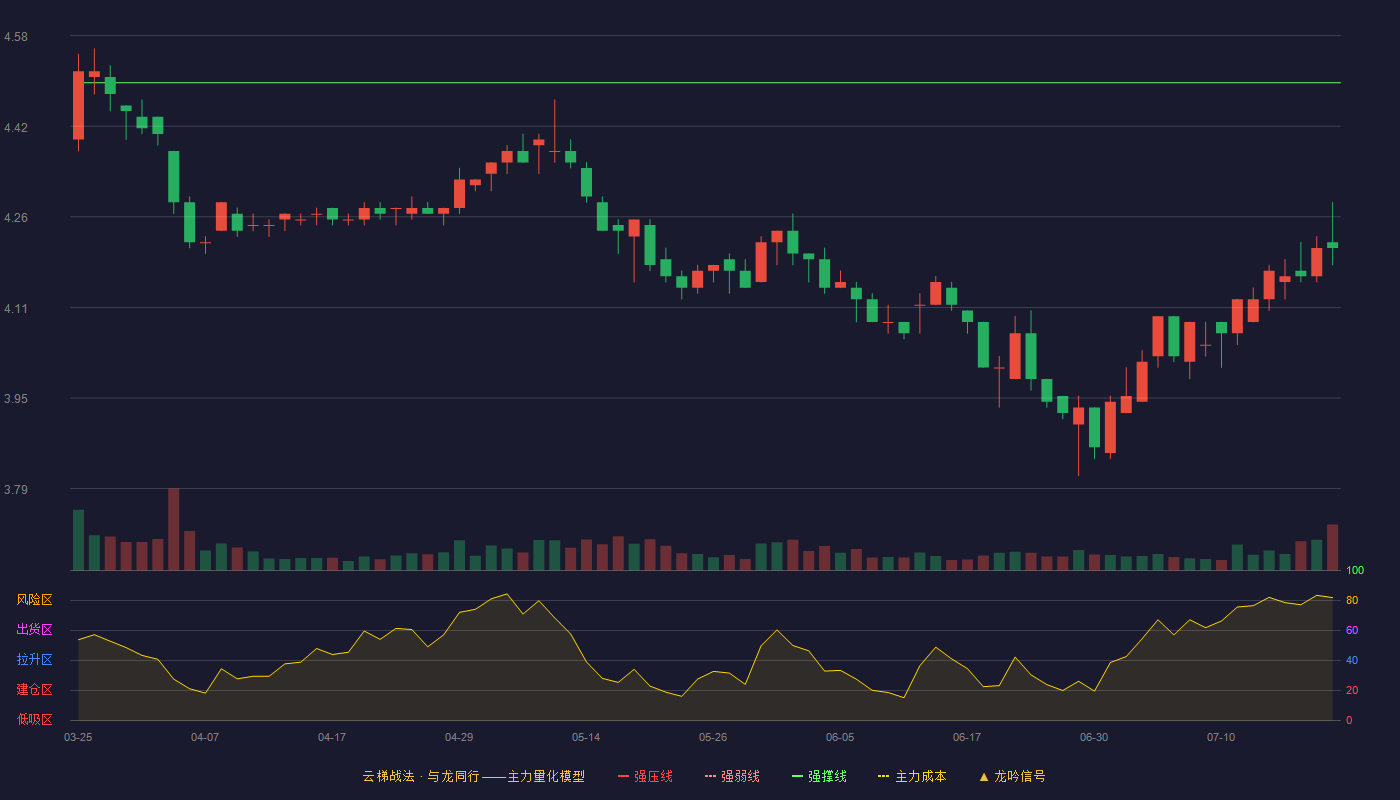Click the 60 indicator scale label

1352,630
